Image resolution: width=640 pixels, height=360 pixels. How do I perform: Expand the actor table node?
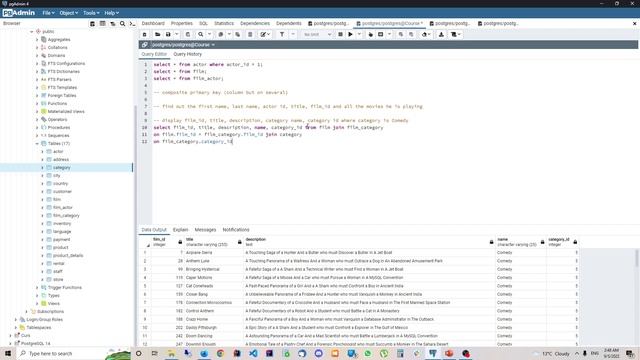click(x=42, y=151)
